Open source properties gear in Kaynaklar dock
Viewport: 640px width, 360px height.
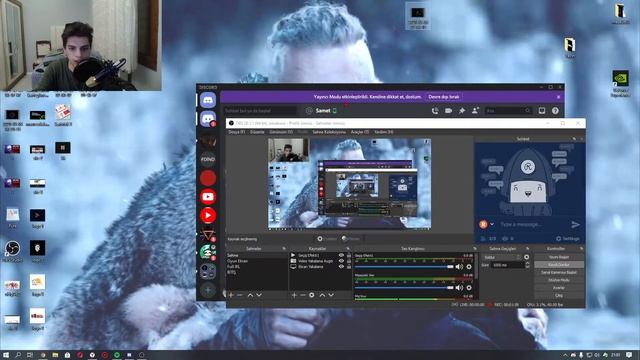click(311, 295)
